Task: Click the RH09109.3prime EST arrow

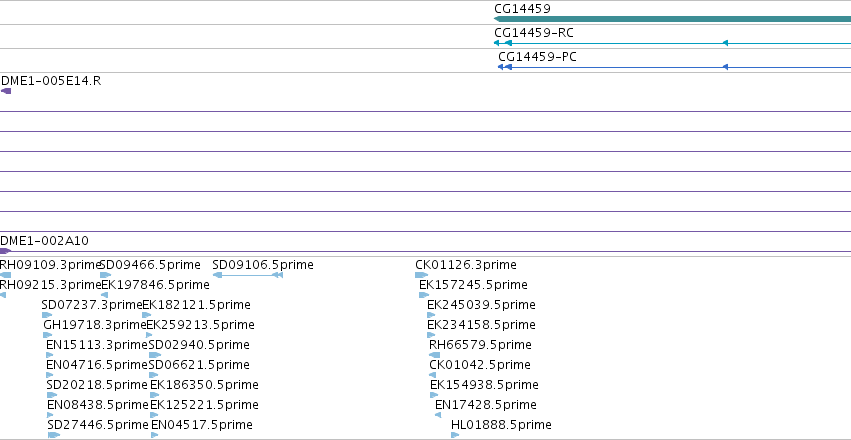Action: click(x=5, y=275)
